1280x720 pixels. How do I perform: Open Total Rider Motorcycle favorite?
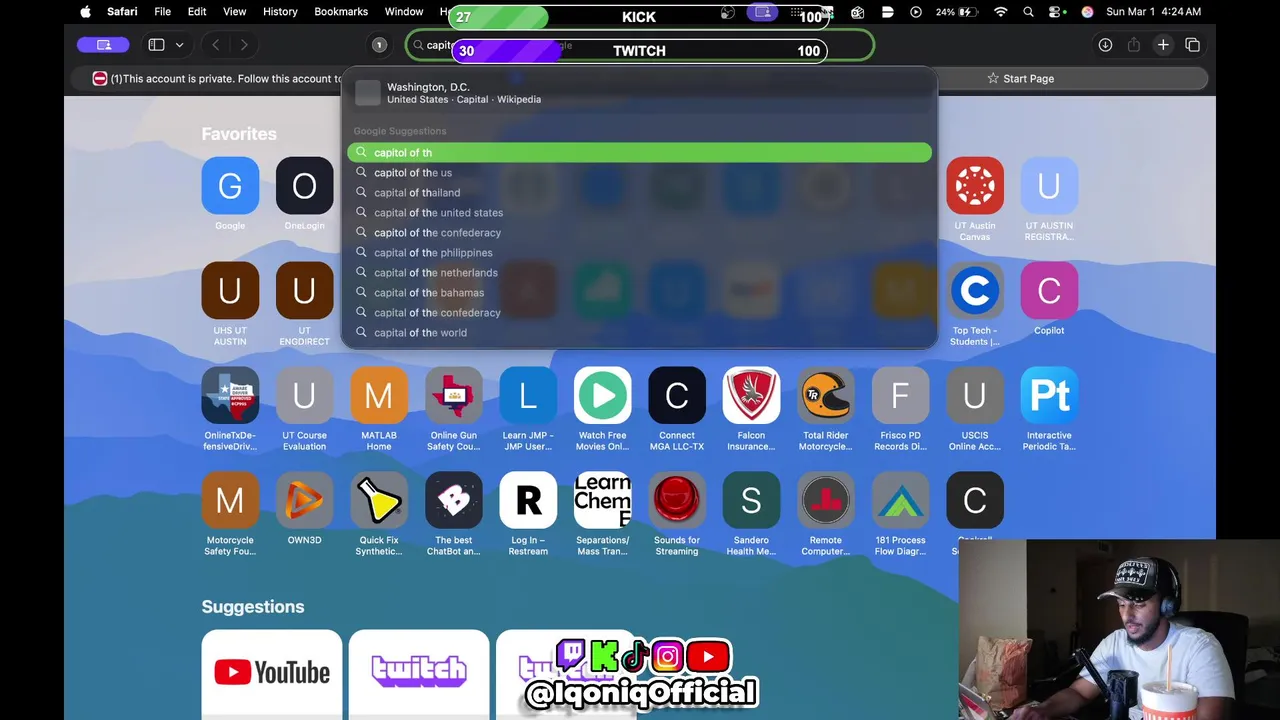coord(826,396)
